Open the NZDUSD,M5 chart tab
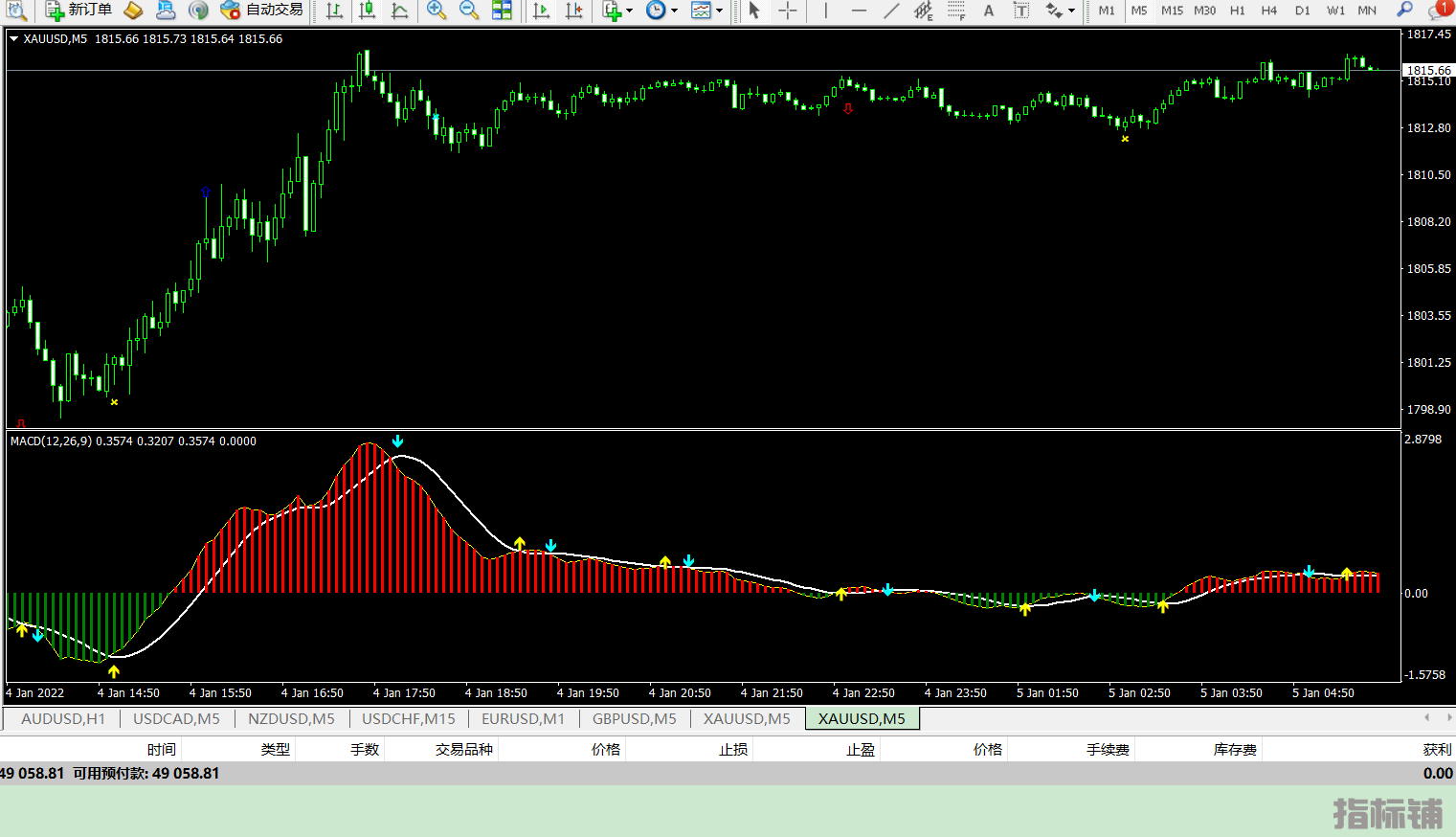Image resolution: width=1456 pixels, height=837 pixels. click(291, 718)
